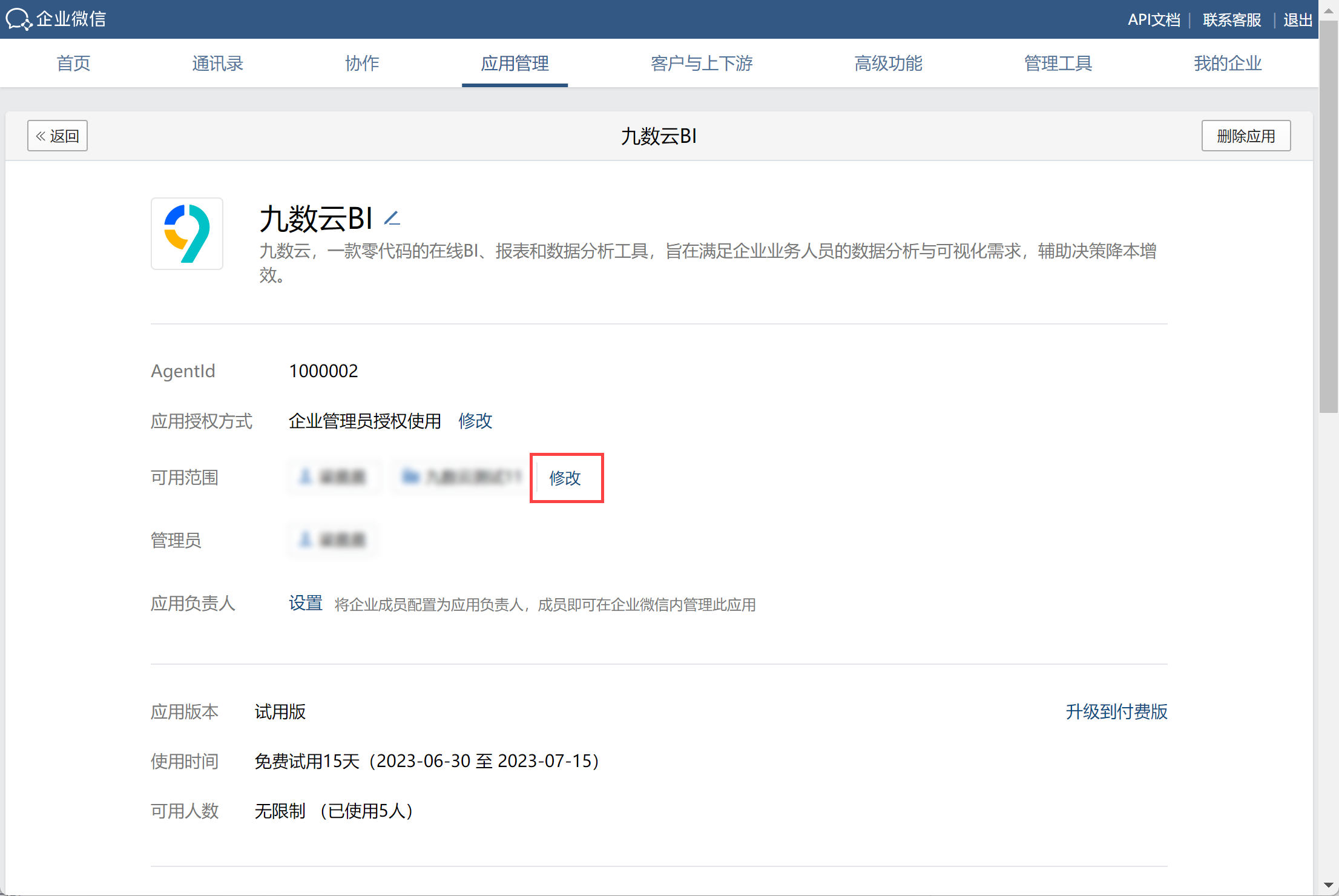Viewport: 1339px width, 896px height.
Task: Click 设置 link for 应用负责人
Action: [x=305, y=603]
